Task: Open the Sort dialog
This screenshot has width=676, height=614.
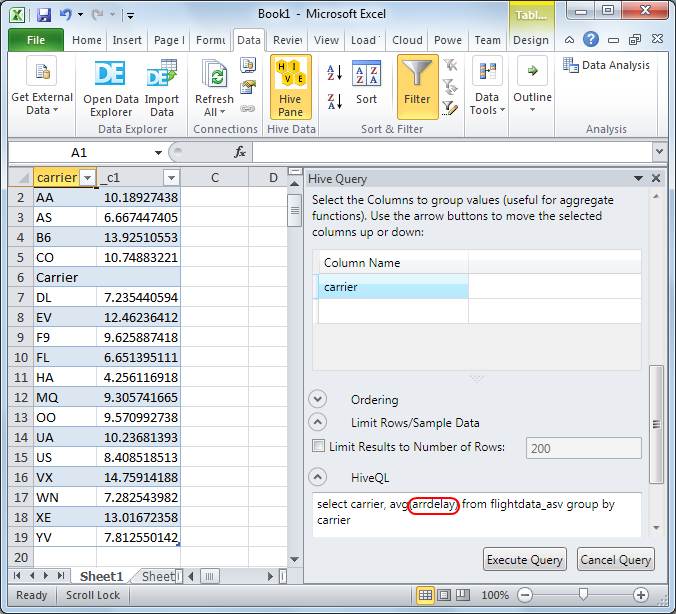Action: tap(366, 83)
